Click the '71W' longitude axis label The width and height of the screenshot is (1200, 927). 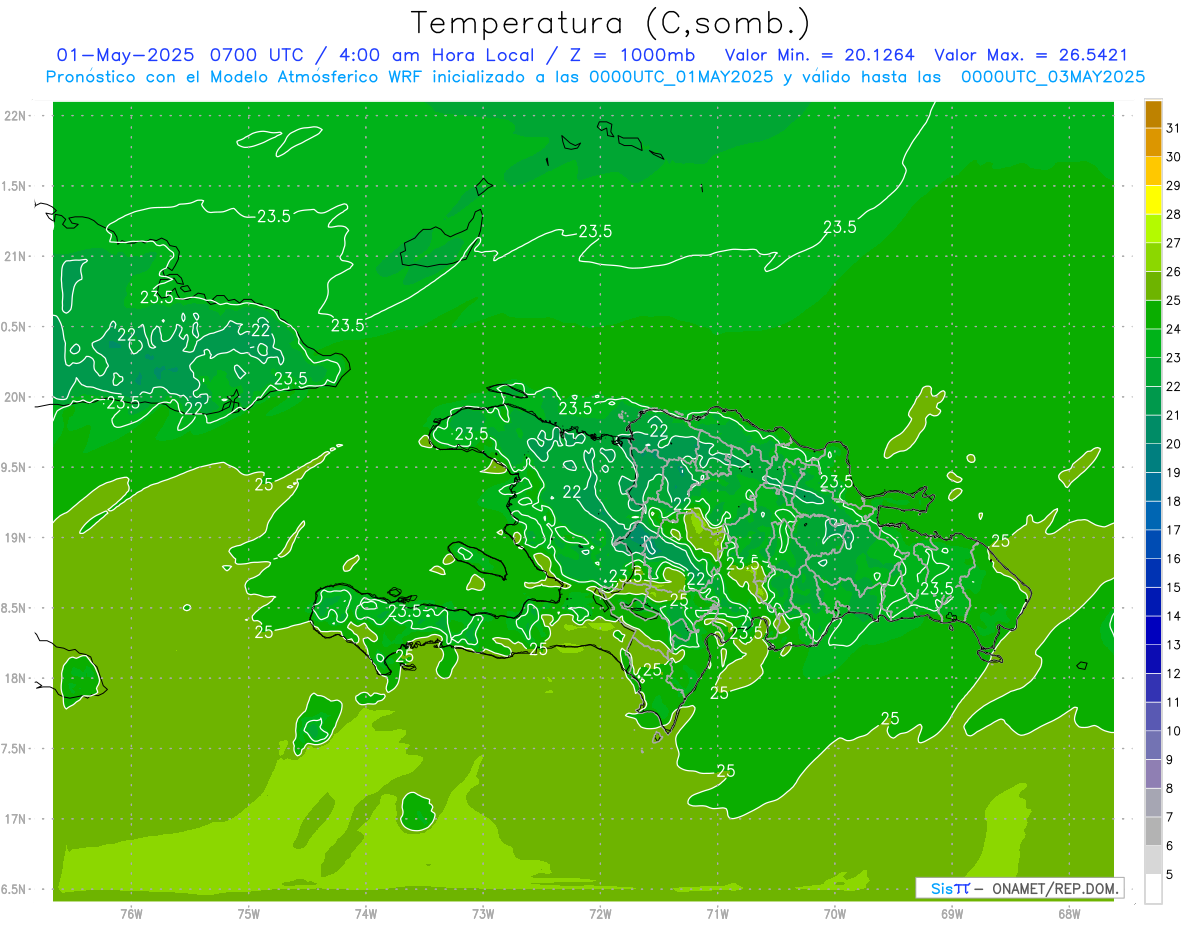point(717,913)
